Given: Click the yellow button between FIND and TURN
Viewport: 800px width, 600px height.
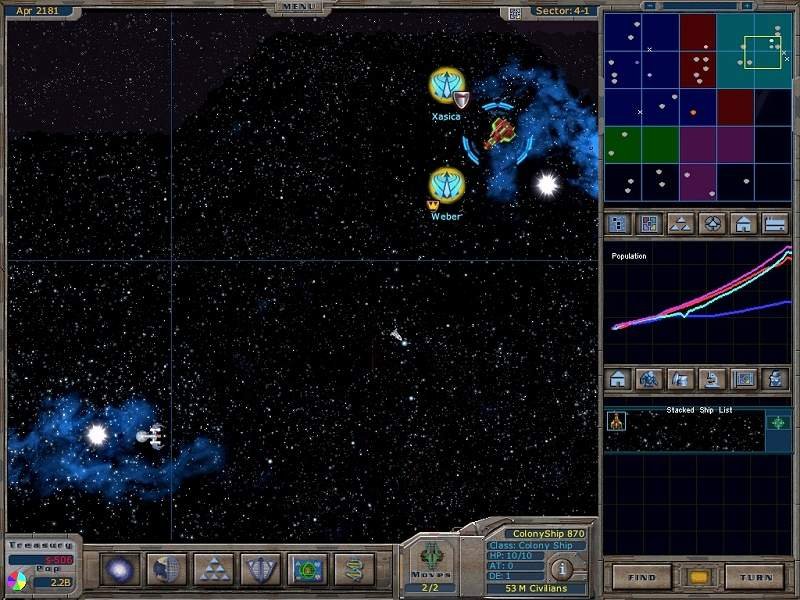Looking at the screenshot, I should 698,578.
